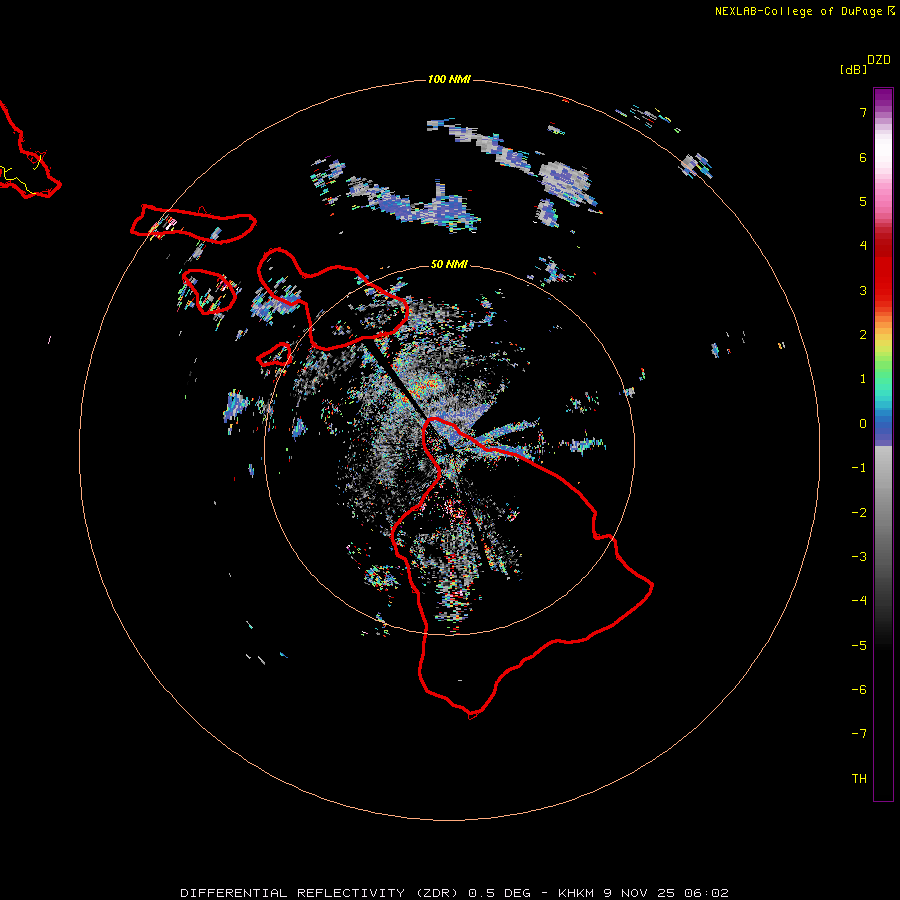
Task: Click the -7 value on color scale
Action: [859, 734]
